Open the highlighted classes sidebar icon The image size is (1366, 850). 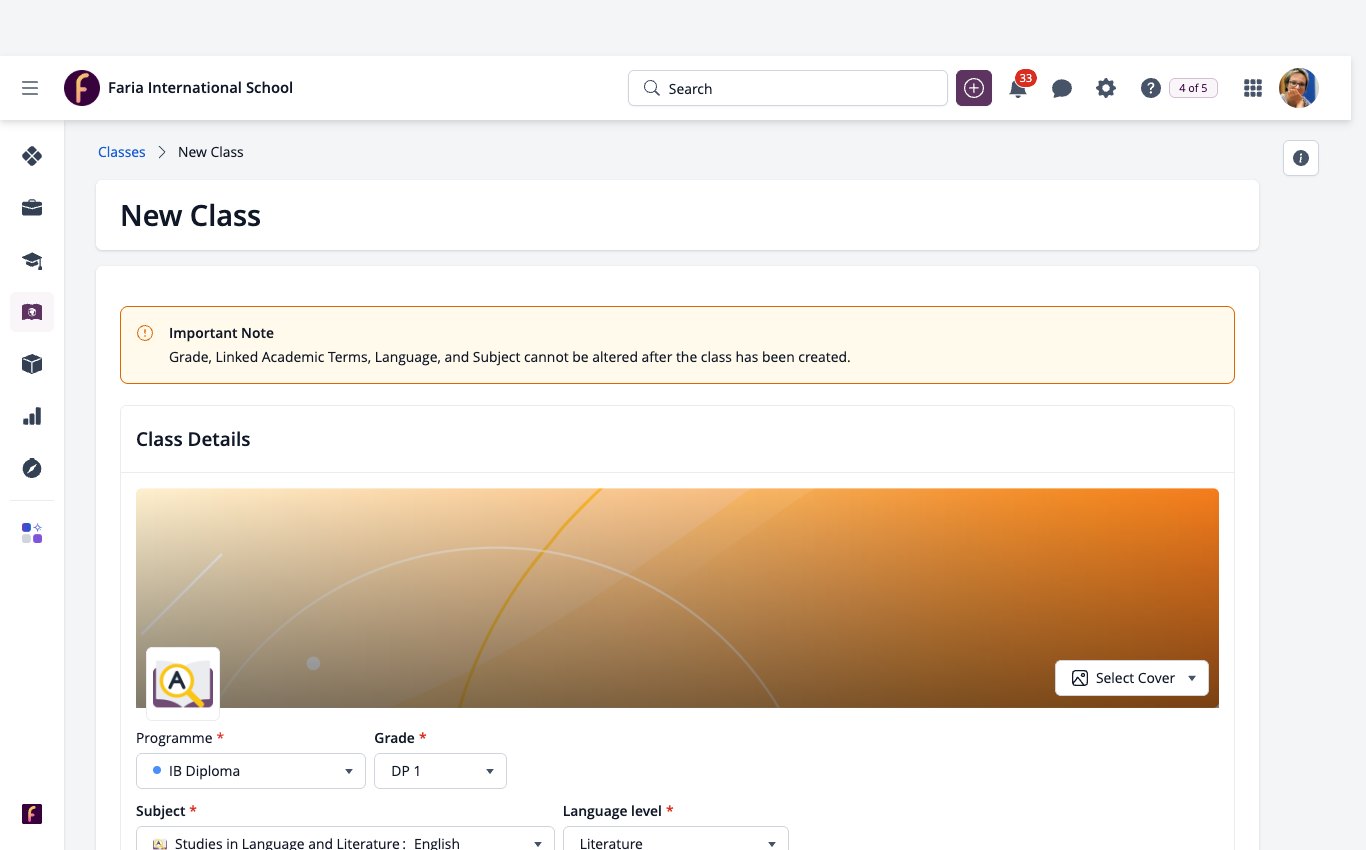32,312
